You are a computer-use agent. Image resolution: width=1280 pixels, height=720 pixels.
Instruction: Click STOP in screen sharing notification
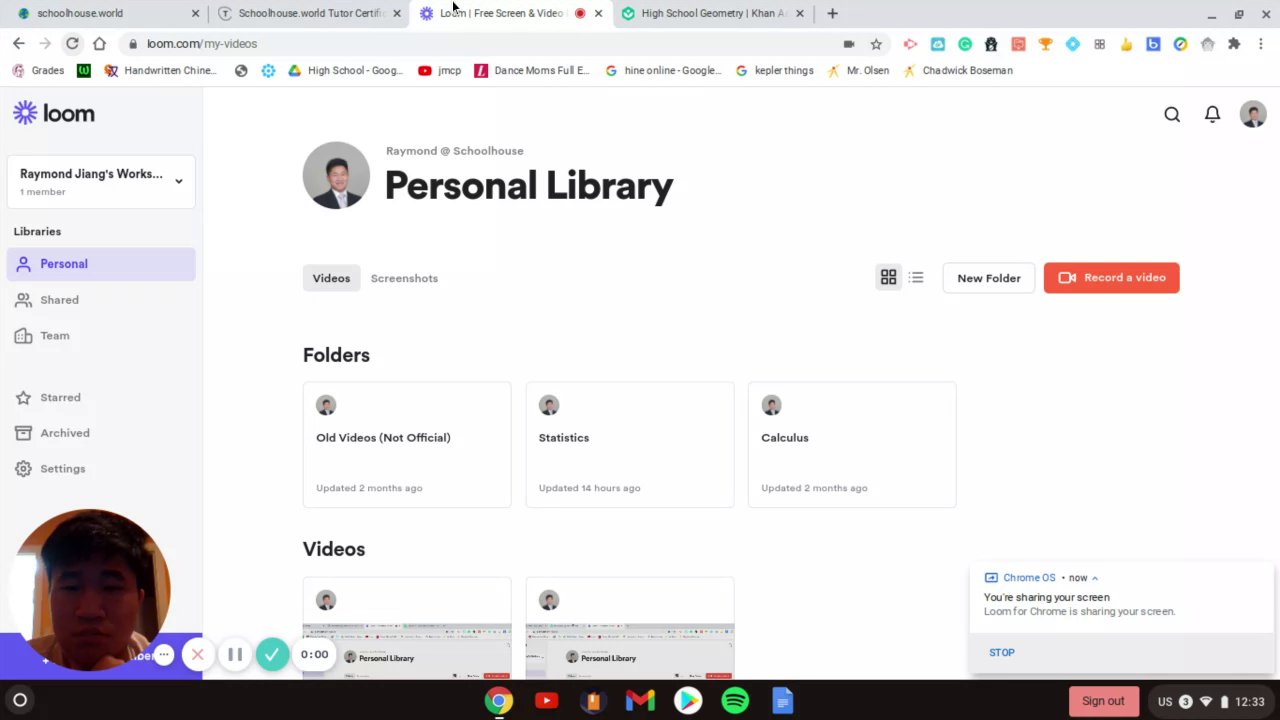coord(1002,652)
